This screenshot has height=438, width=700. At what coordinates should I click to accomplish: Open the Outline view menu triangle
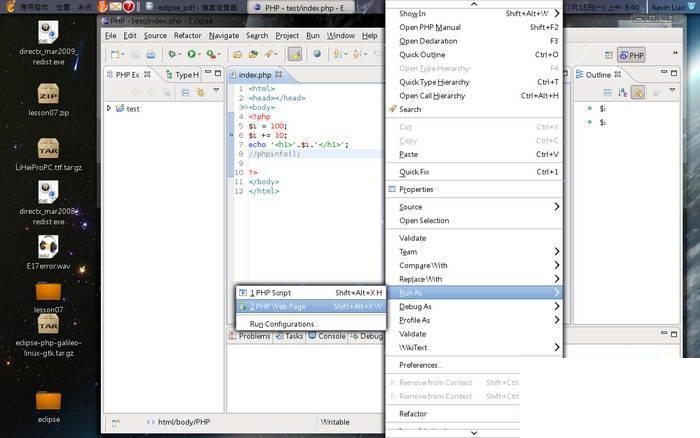coord(672,90)
